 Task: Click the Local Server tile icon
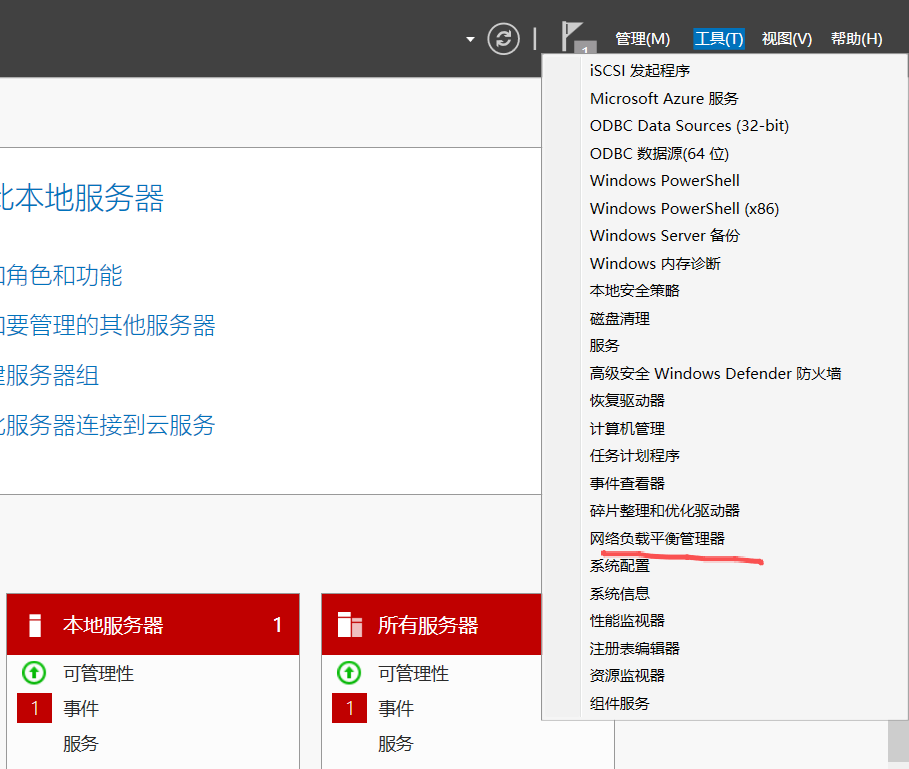pyautogui.click(x=35, y=626)
